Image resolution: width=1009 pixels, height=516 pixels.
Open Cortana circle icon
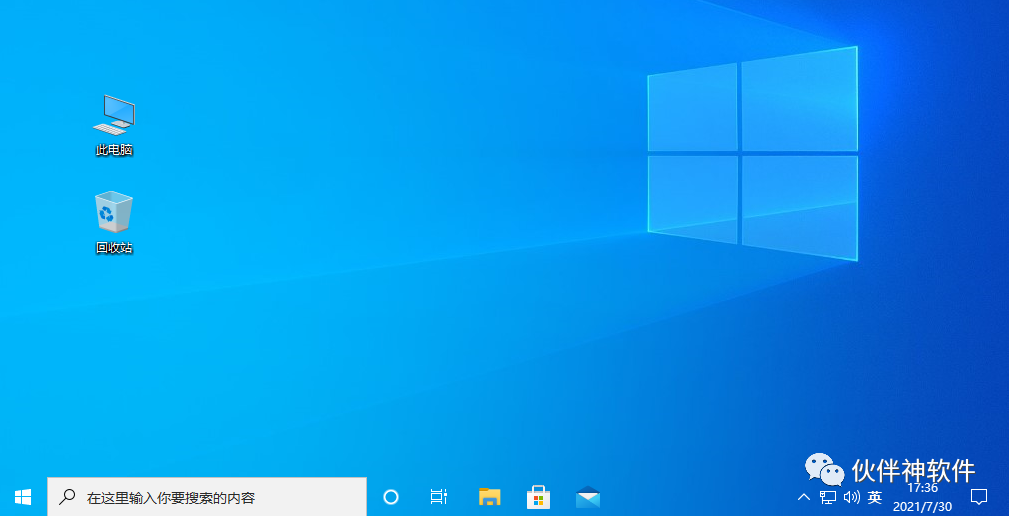point(391,497)
